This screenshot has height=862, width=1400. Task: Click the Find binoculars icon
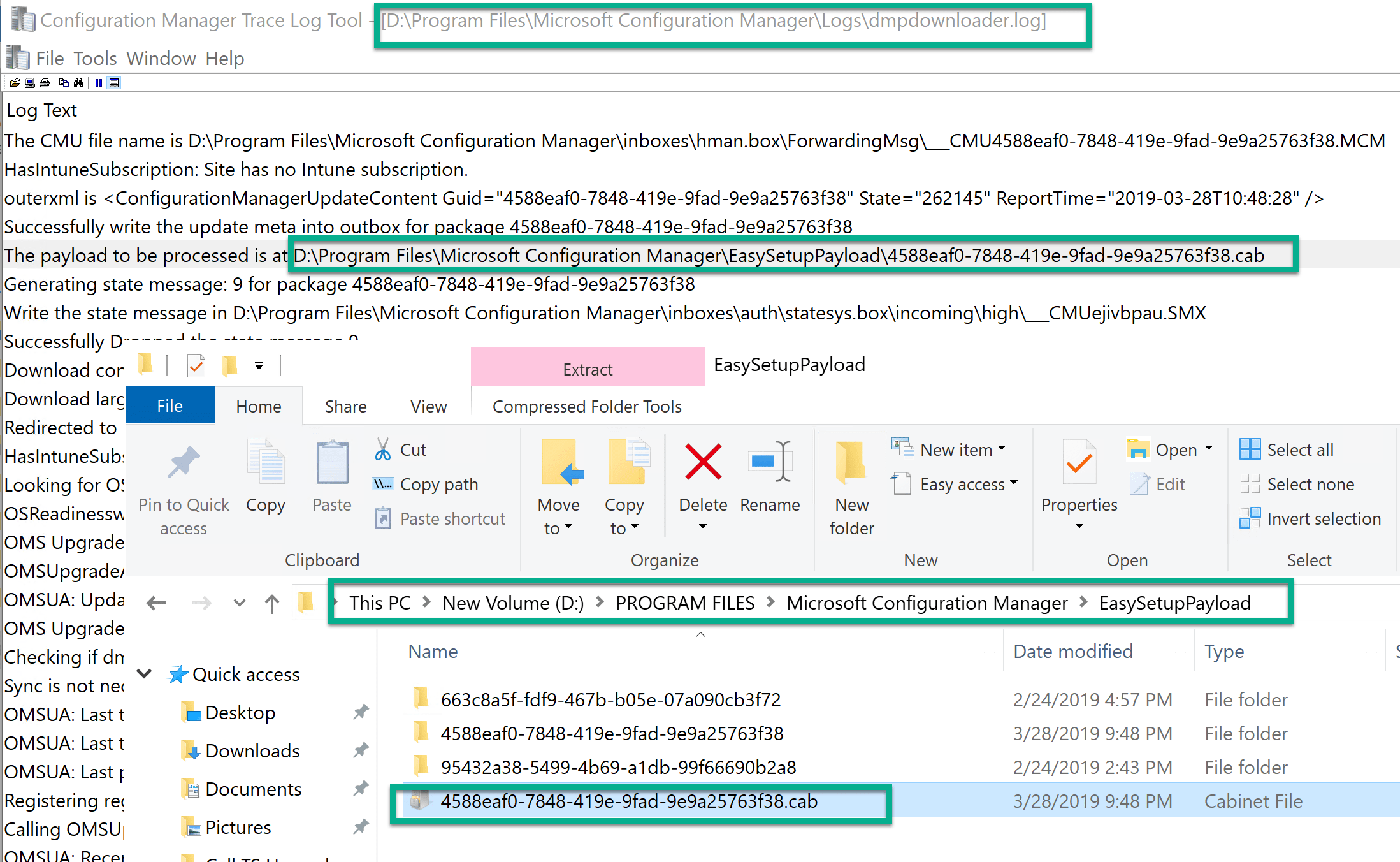coord(78,83)
